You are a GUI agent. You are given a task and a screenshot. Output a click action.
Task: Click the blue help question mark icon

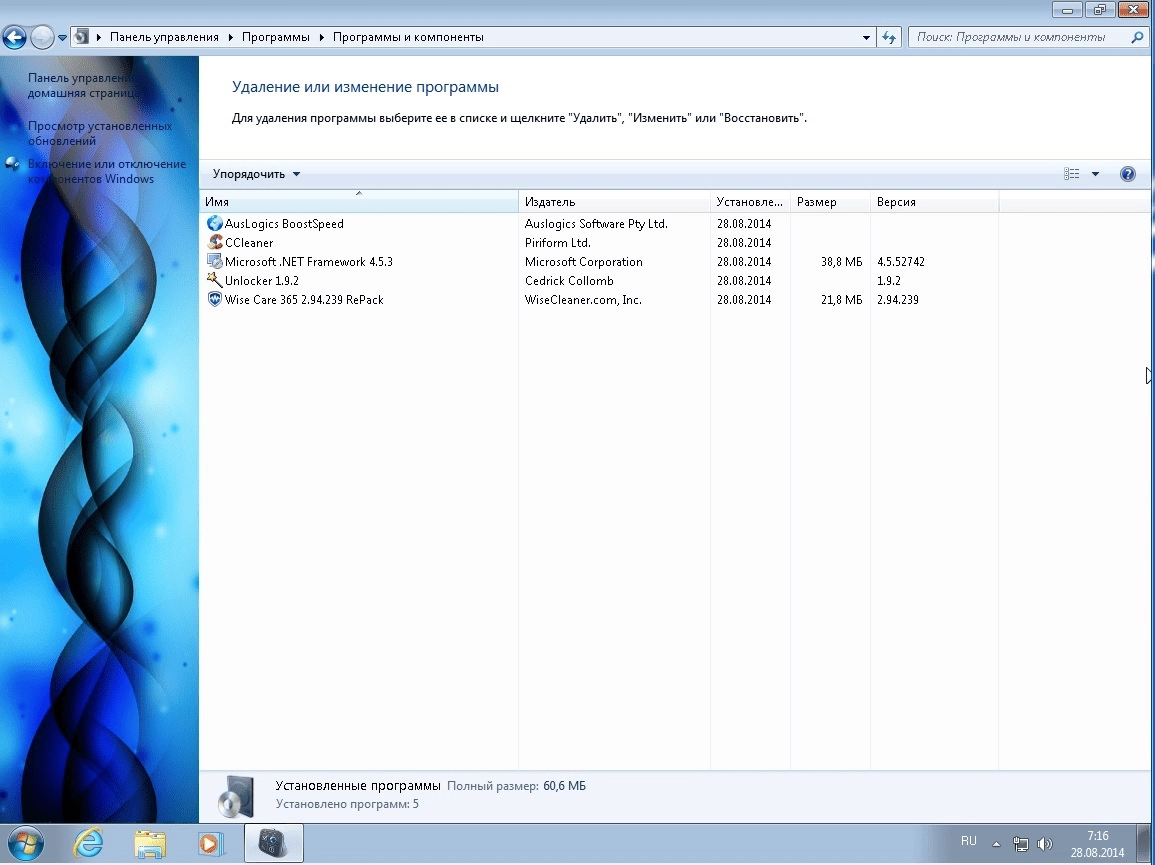(1128, 174)
